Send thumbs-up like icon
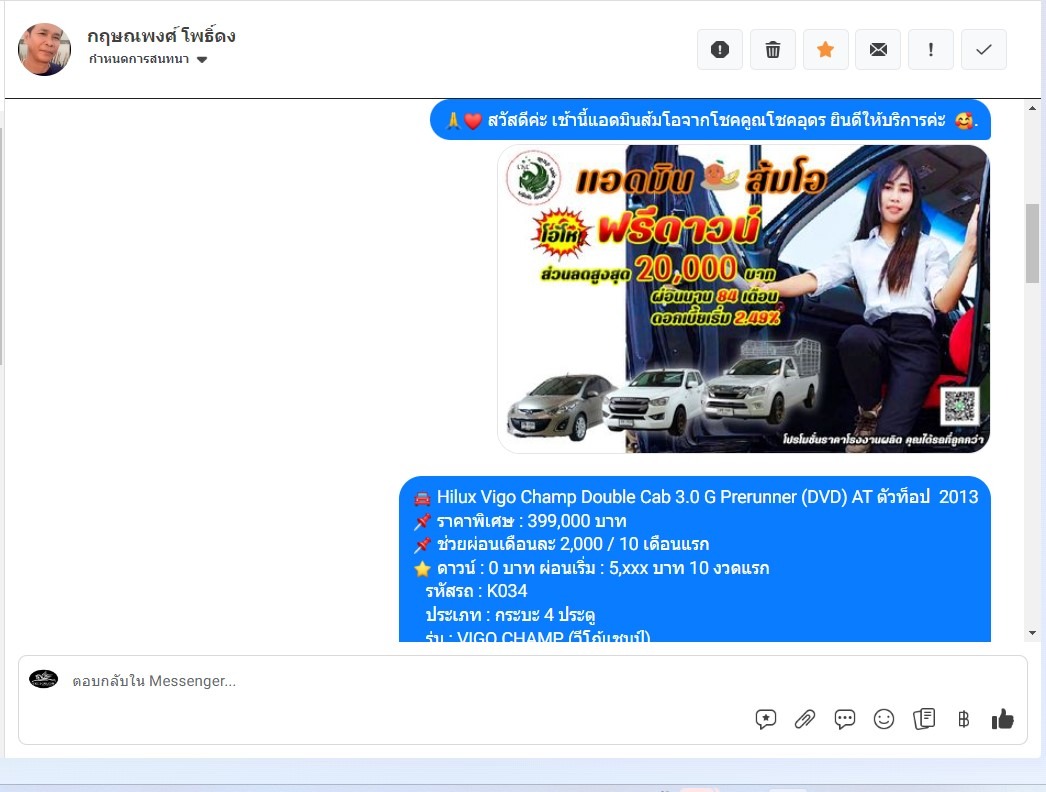The image size is (1046, 792). point(1002,719)
